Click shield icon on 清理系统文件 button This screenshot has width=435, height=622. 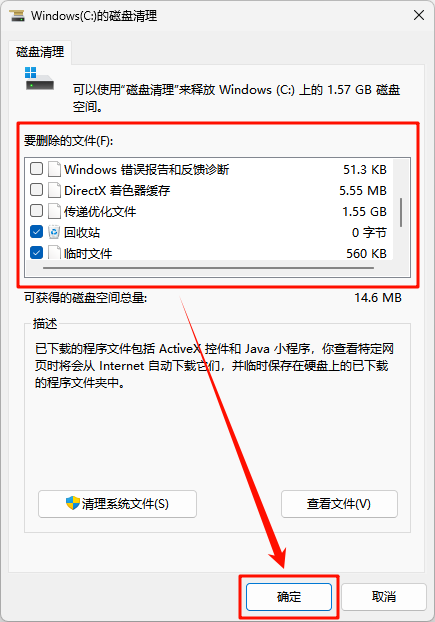click(x=73, y=503)
